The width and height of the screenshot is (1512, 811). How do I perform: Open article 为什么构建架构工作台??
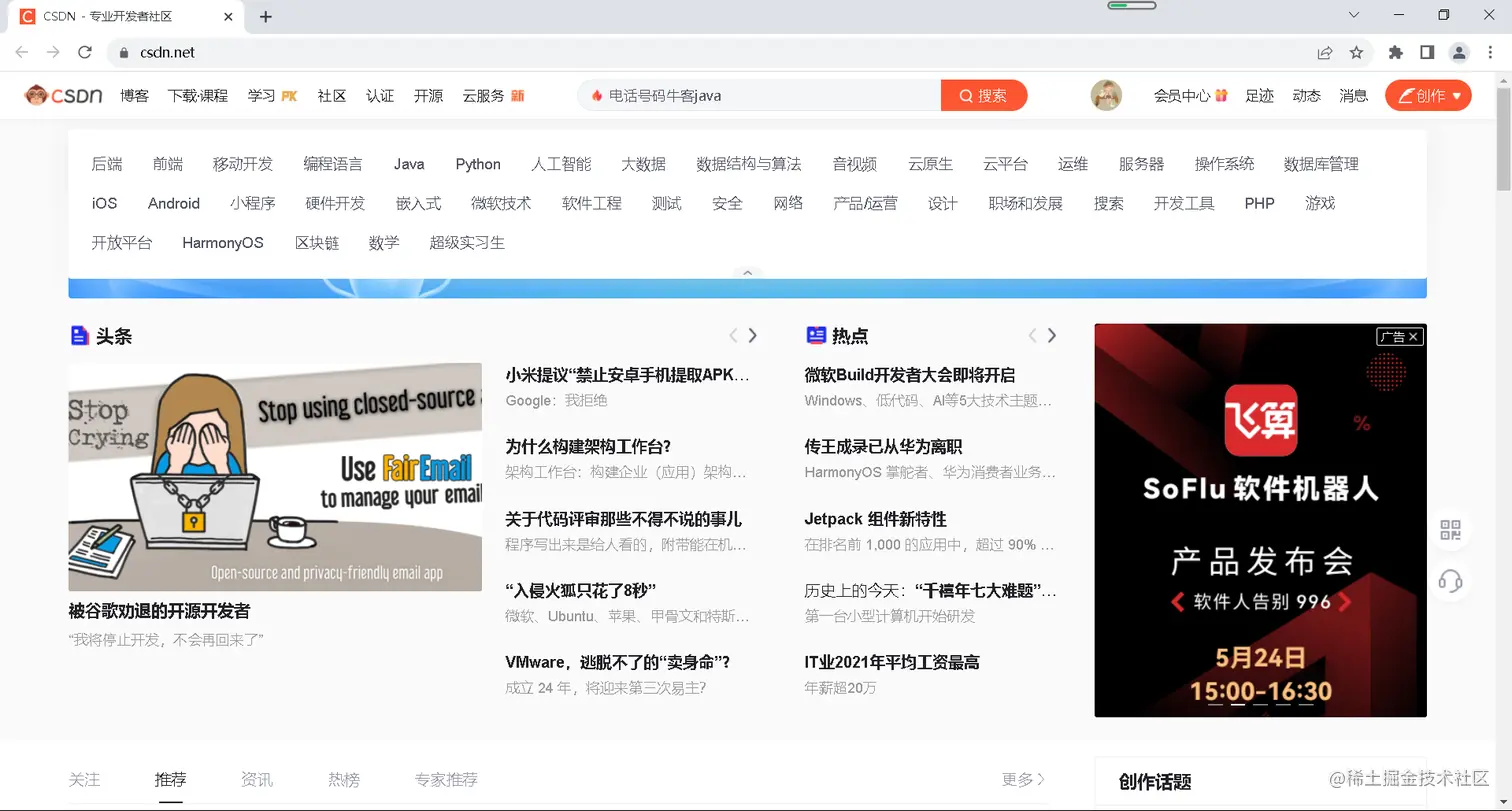coord(588,447)
